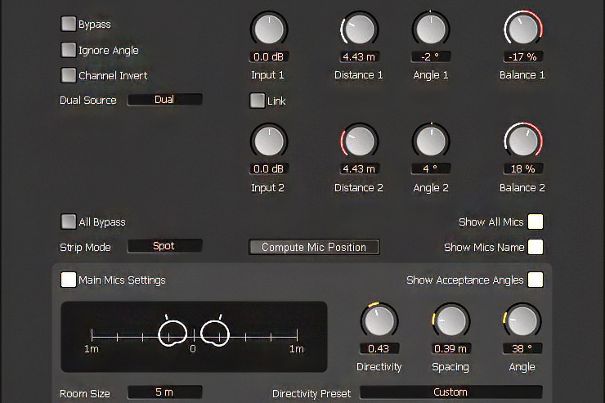The image size is (605, 403).
Task: Open the Dual Source dropdown
Action: point(164,100)
